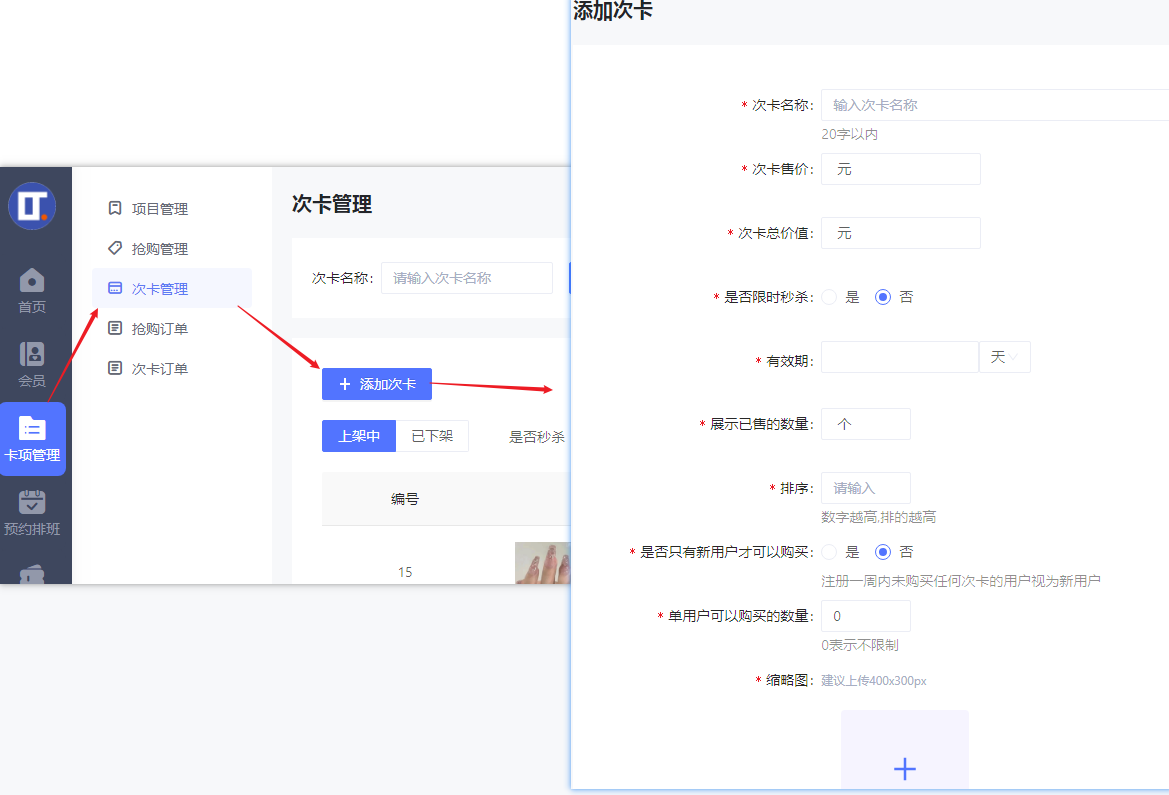This screenshot has width=1169, height=795.
Task: Click the card icon beside 次卡管理
Action: (x=115, y=288)
